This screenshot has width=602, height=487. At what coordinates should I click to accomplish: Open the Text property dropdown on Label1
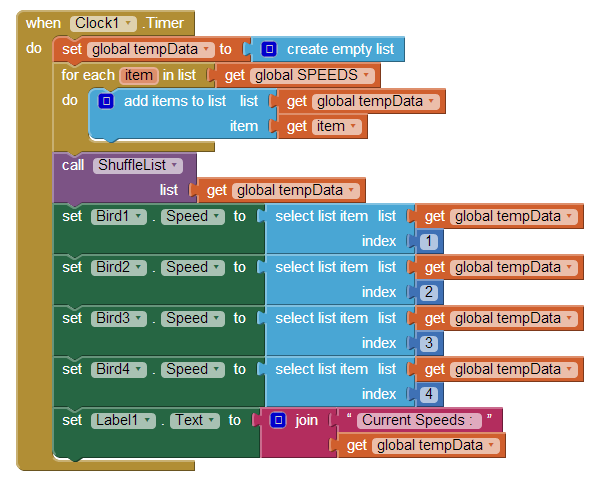[193, 420]
